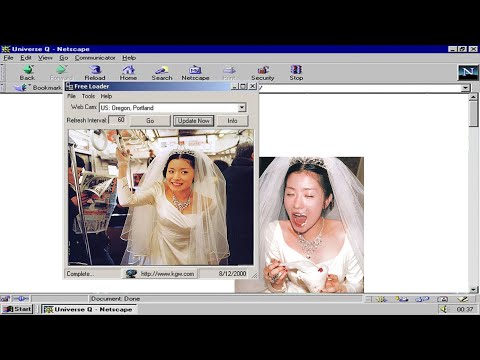Open the Free Loader Help menu
The width and height of the screenshot is (480, 360).
pos(106,96)
